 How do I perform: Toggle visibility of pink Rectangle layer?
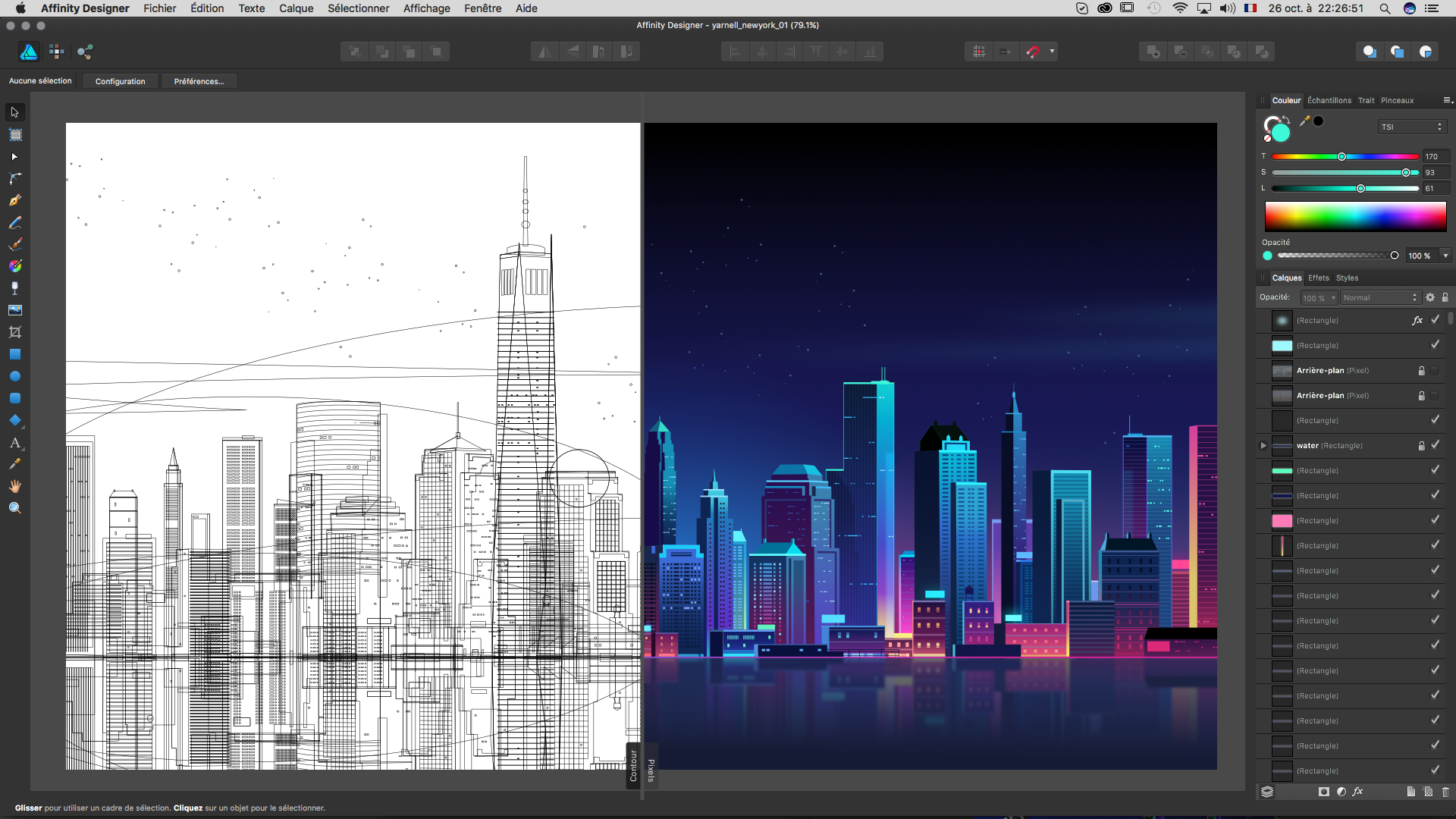(x=1435, y=520)
